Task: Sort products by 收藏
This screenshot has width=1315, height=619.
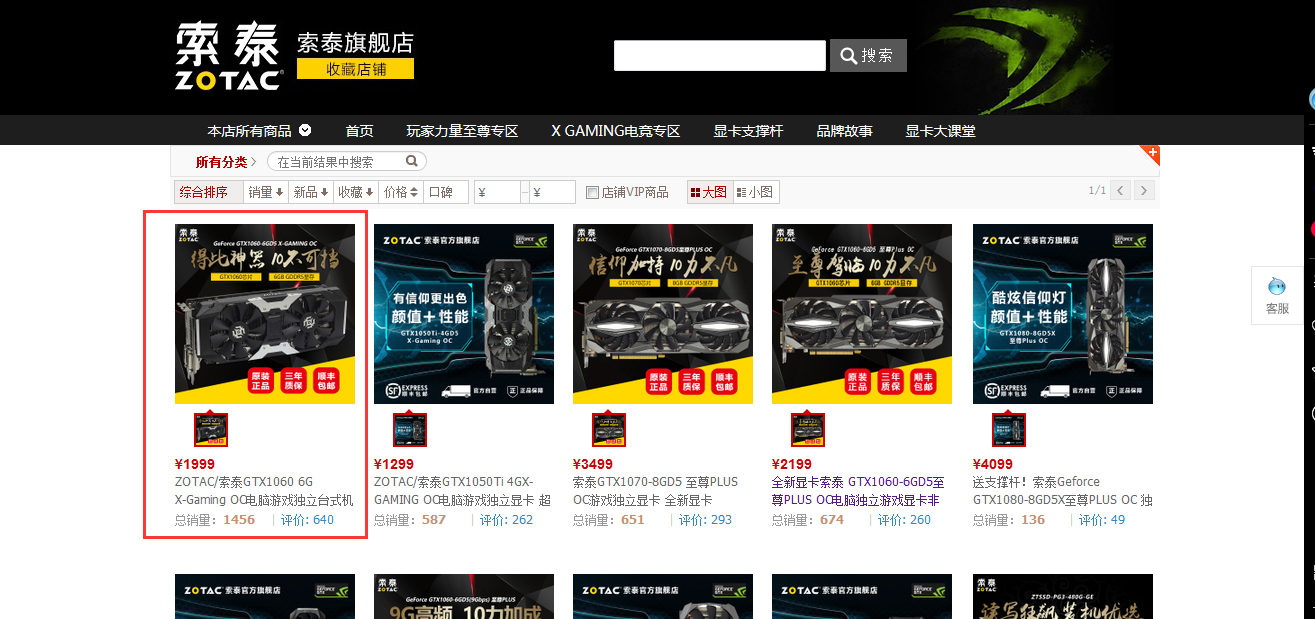Action: pyautogui.click(x=355, y=192)
